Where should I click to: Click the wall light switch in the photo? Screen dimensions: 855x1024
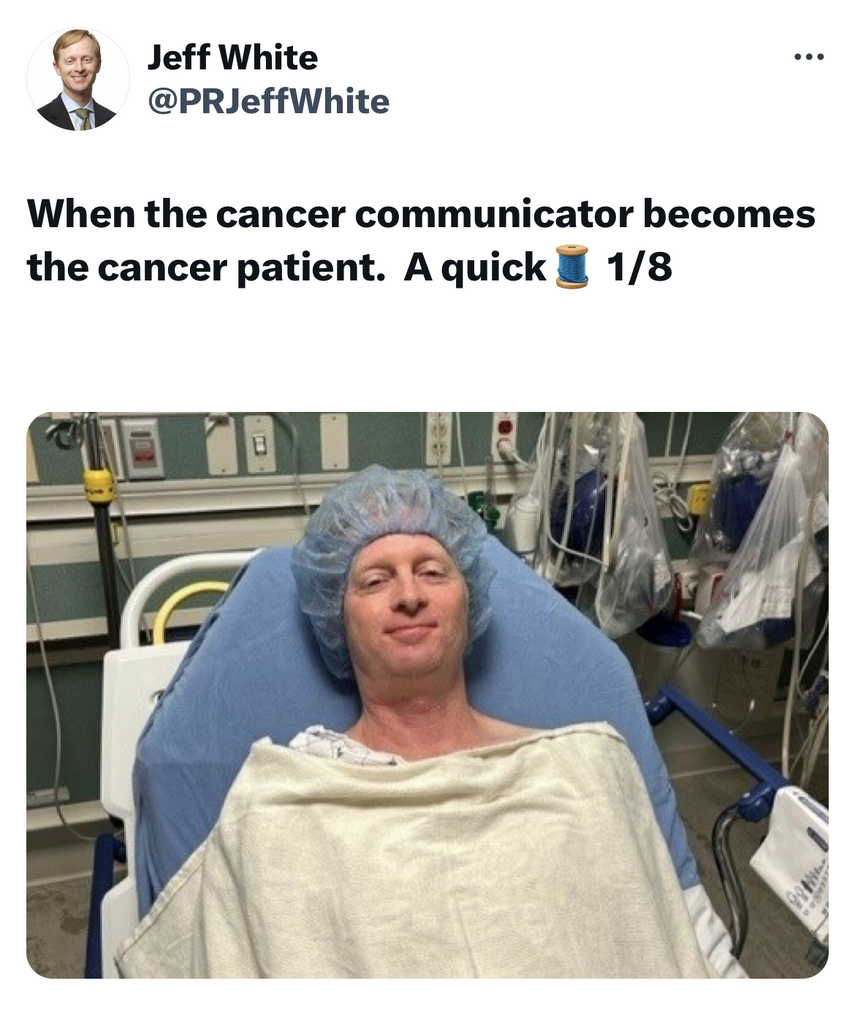pyautogui.click(x=259, y=444)
